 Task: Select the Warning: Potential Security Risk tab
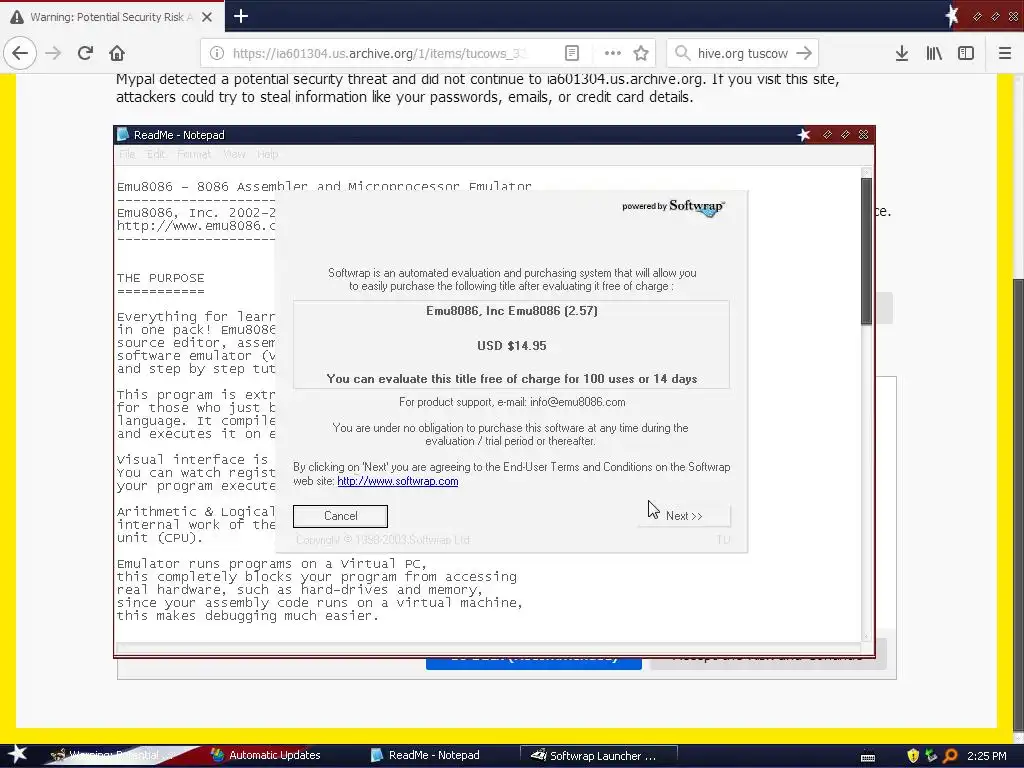coord(112,17)
